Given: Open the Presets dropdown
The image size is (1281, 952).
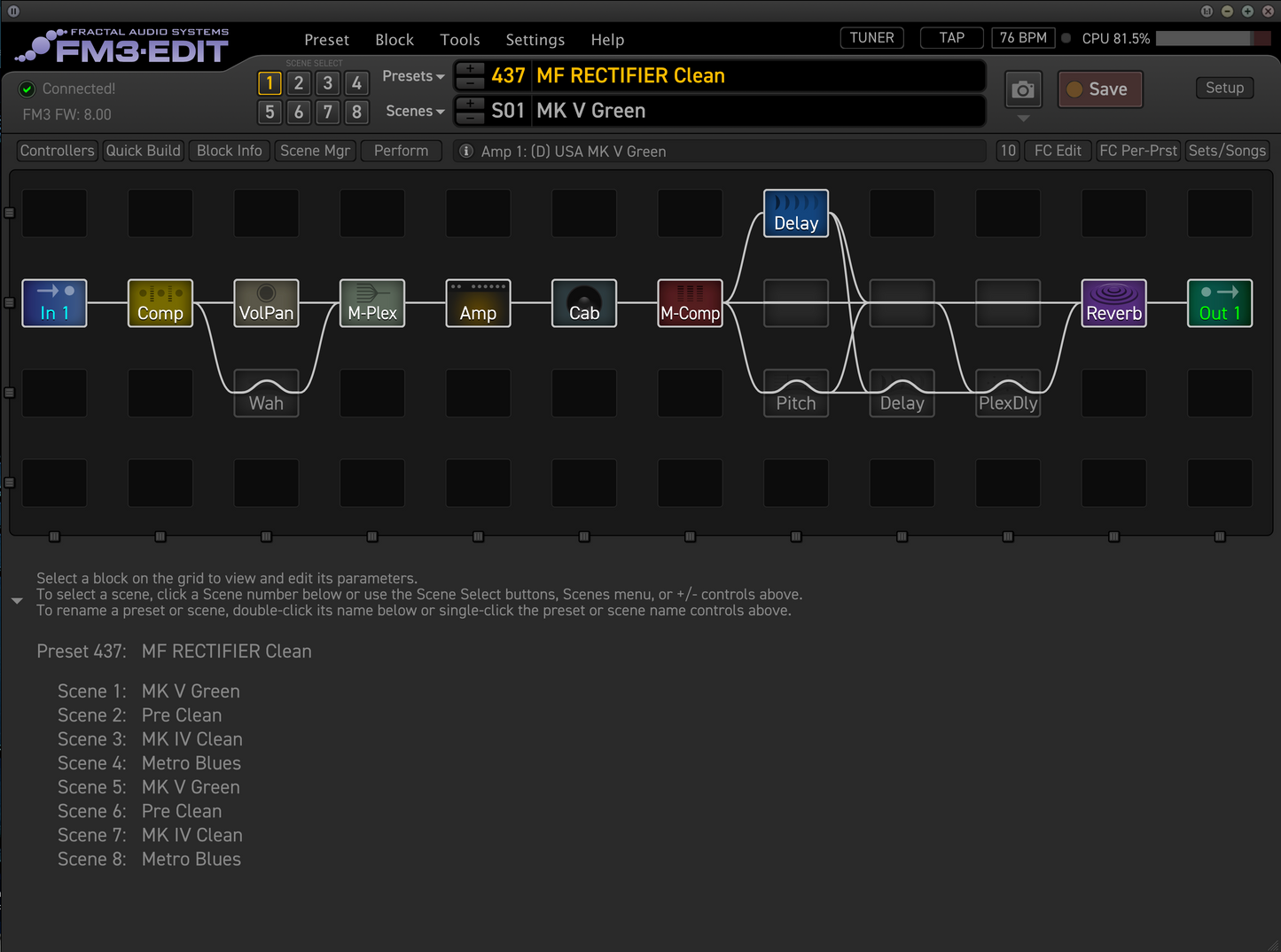Looking at the screenshot, I should [413, 76].
